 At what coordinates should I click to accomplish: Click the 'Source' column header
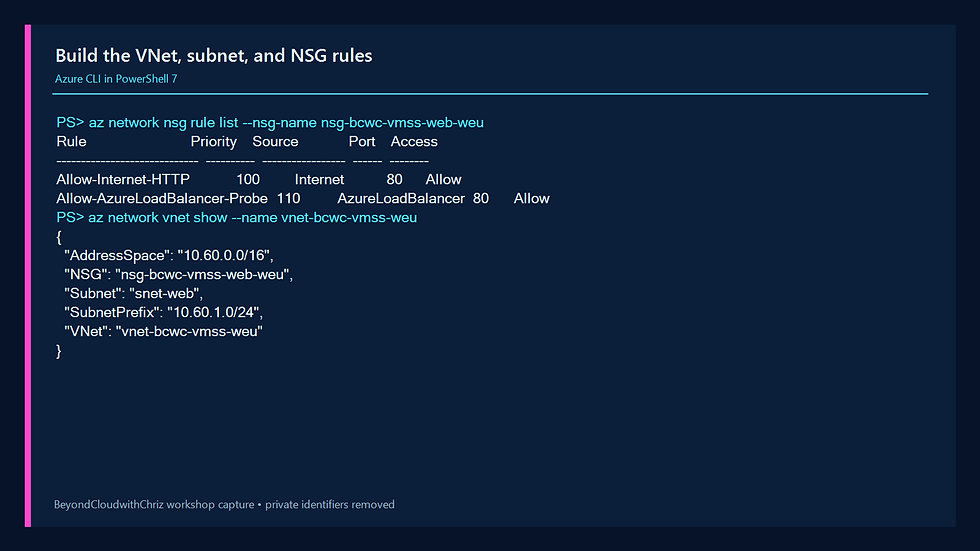(x=275, y=142)
